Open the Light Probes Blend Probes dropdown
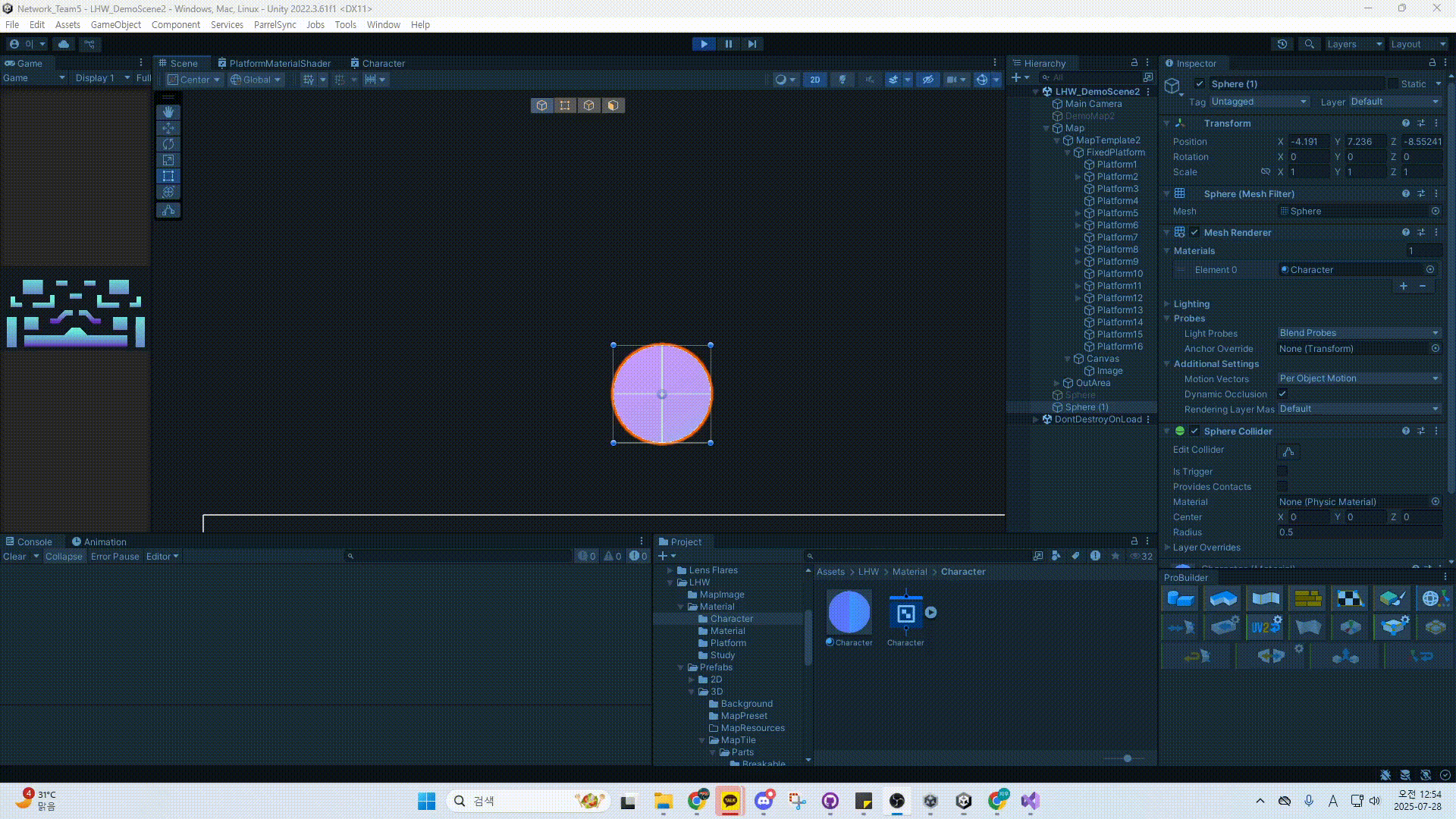Screen dimensions: 1456x819 [1358, 333]
